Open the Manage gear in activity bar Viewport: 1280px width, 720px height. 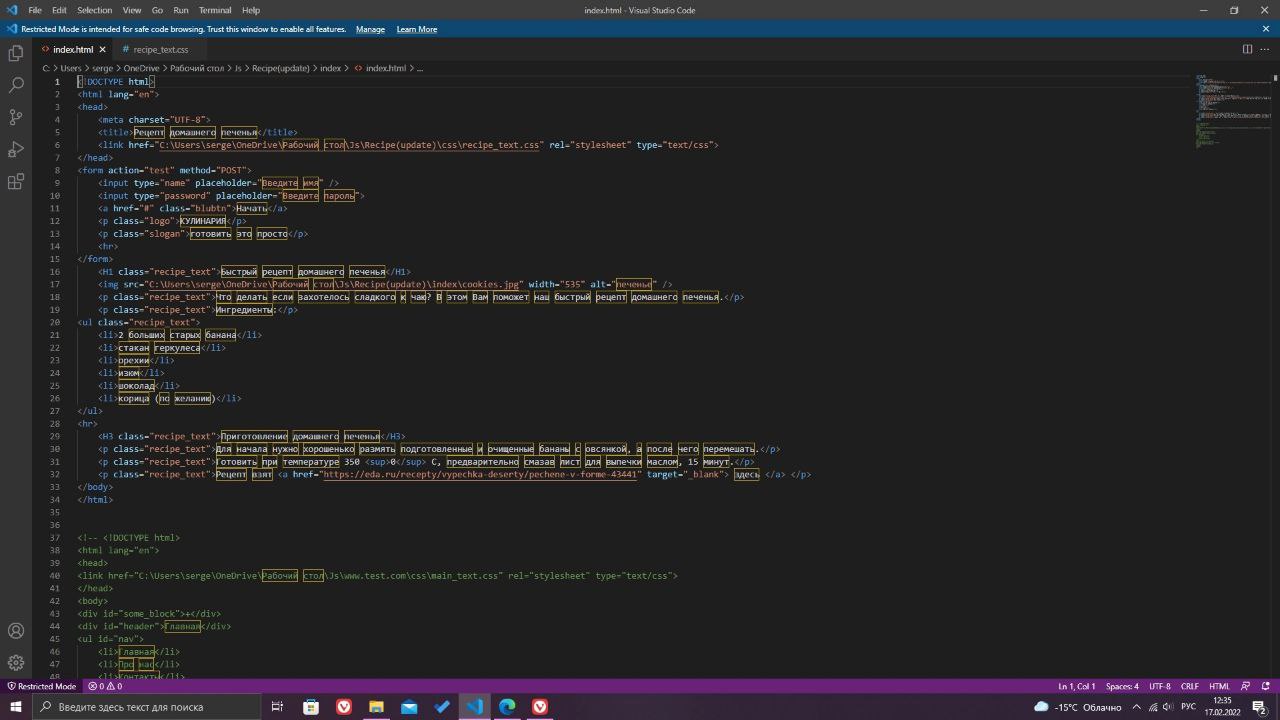pos(16,663)
